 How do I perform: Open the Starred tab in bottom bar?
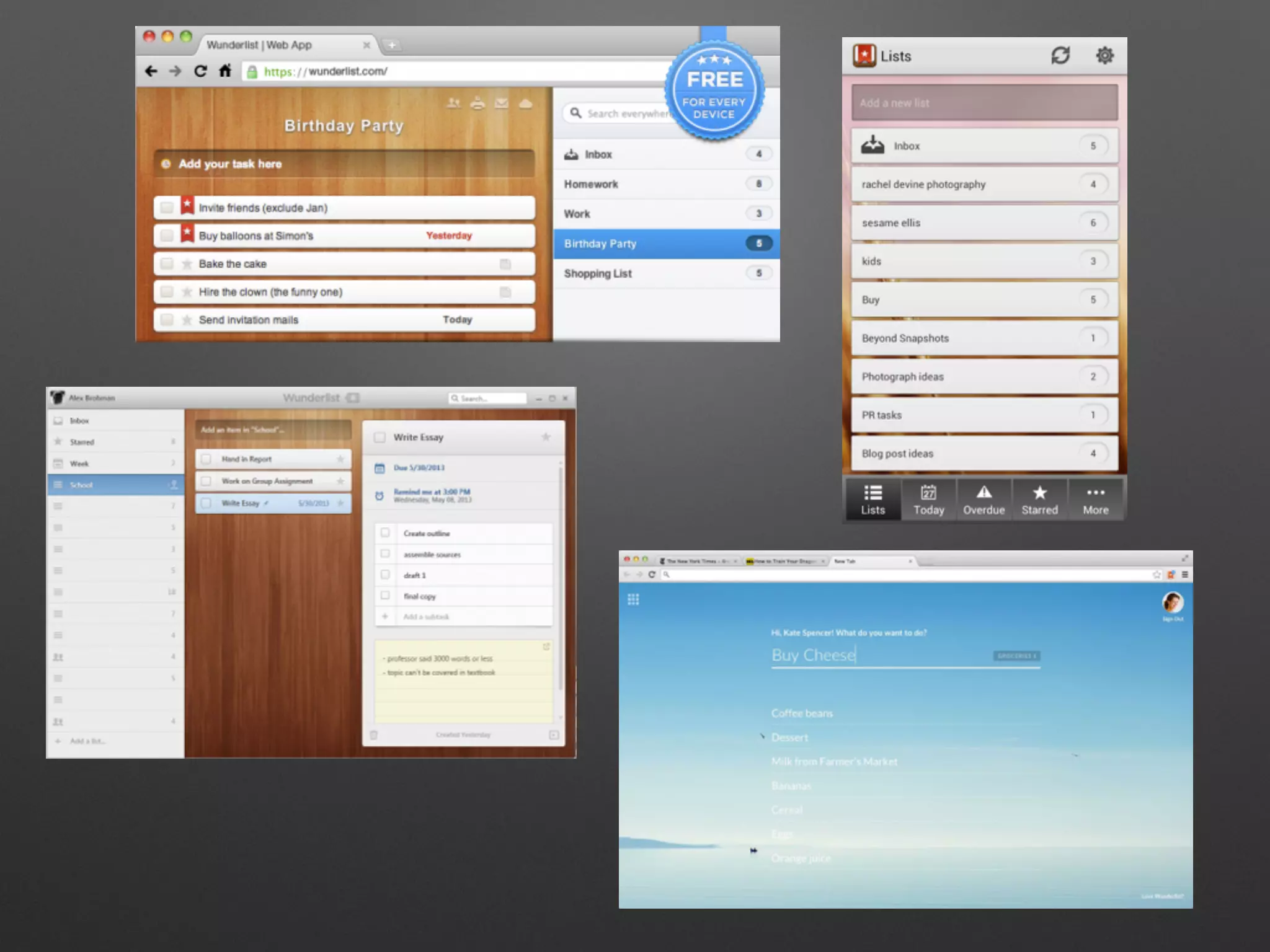1039,500
